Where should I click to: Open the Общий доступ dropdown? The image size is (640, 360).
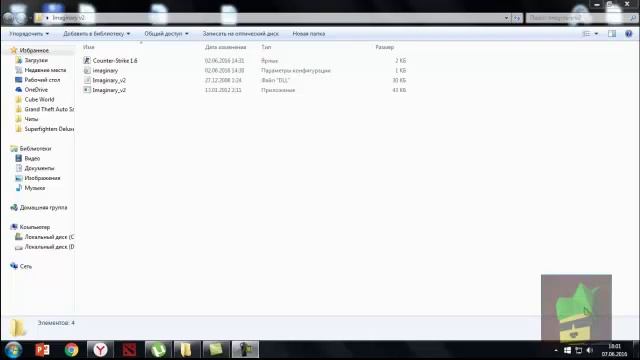pos(167,34)
